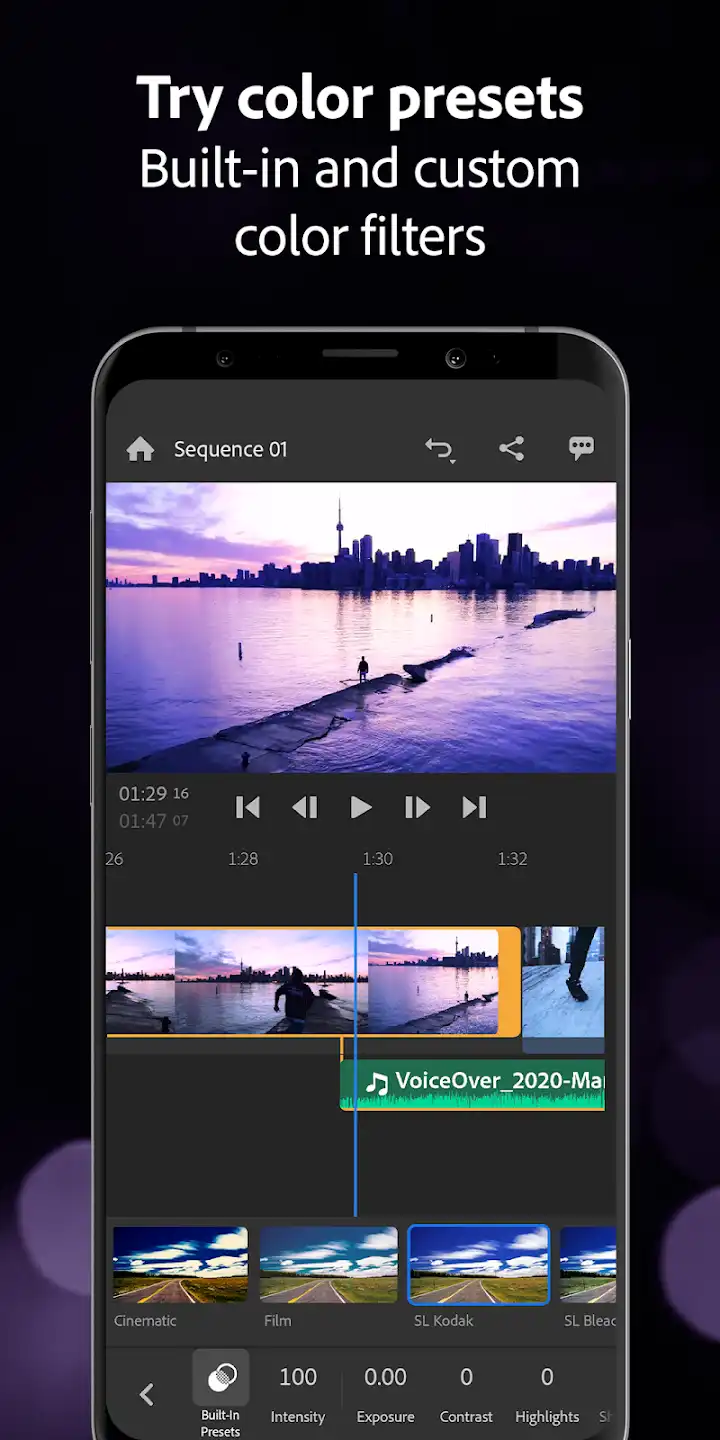Play the sequence
Image resolution: width=720 pixels, height=1440 pixels.
tap(361, 807)
